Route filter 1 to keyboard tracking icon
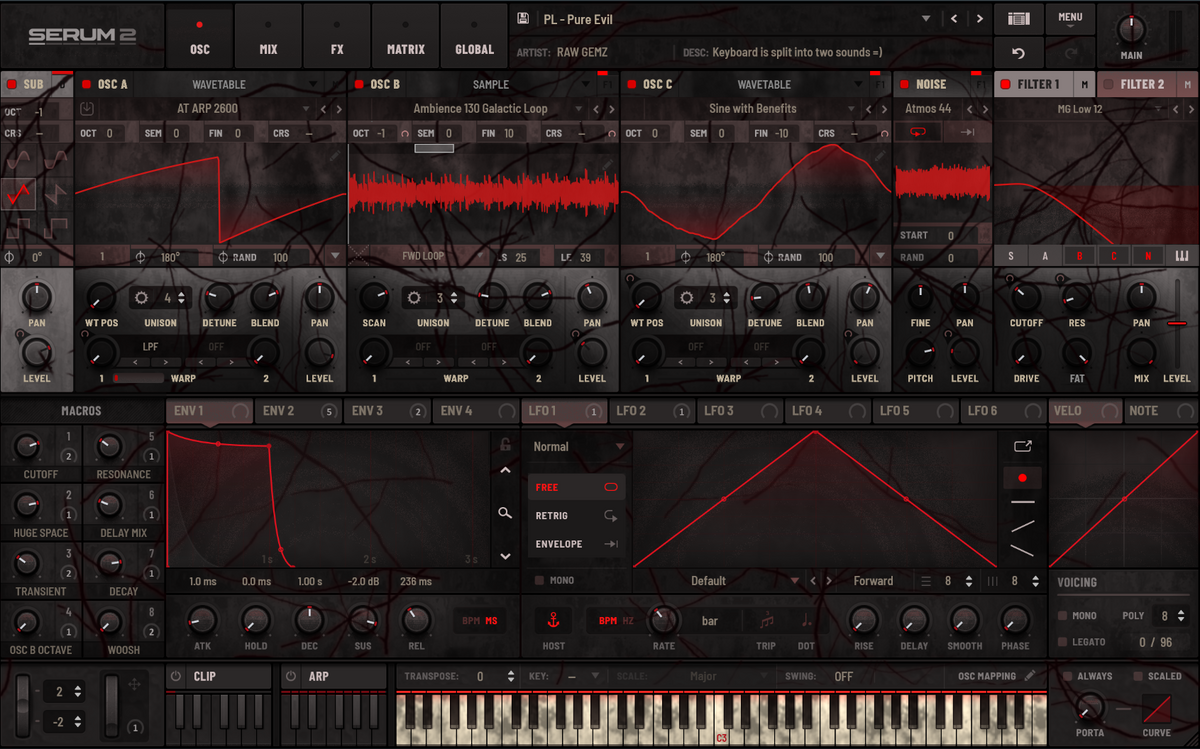1200x749 pixels. [1181, 256]
